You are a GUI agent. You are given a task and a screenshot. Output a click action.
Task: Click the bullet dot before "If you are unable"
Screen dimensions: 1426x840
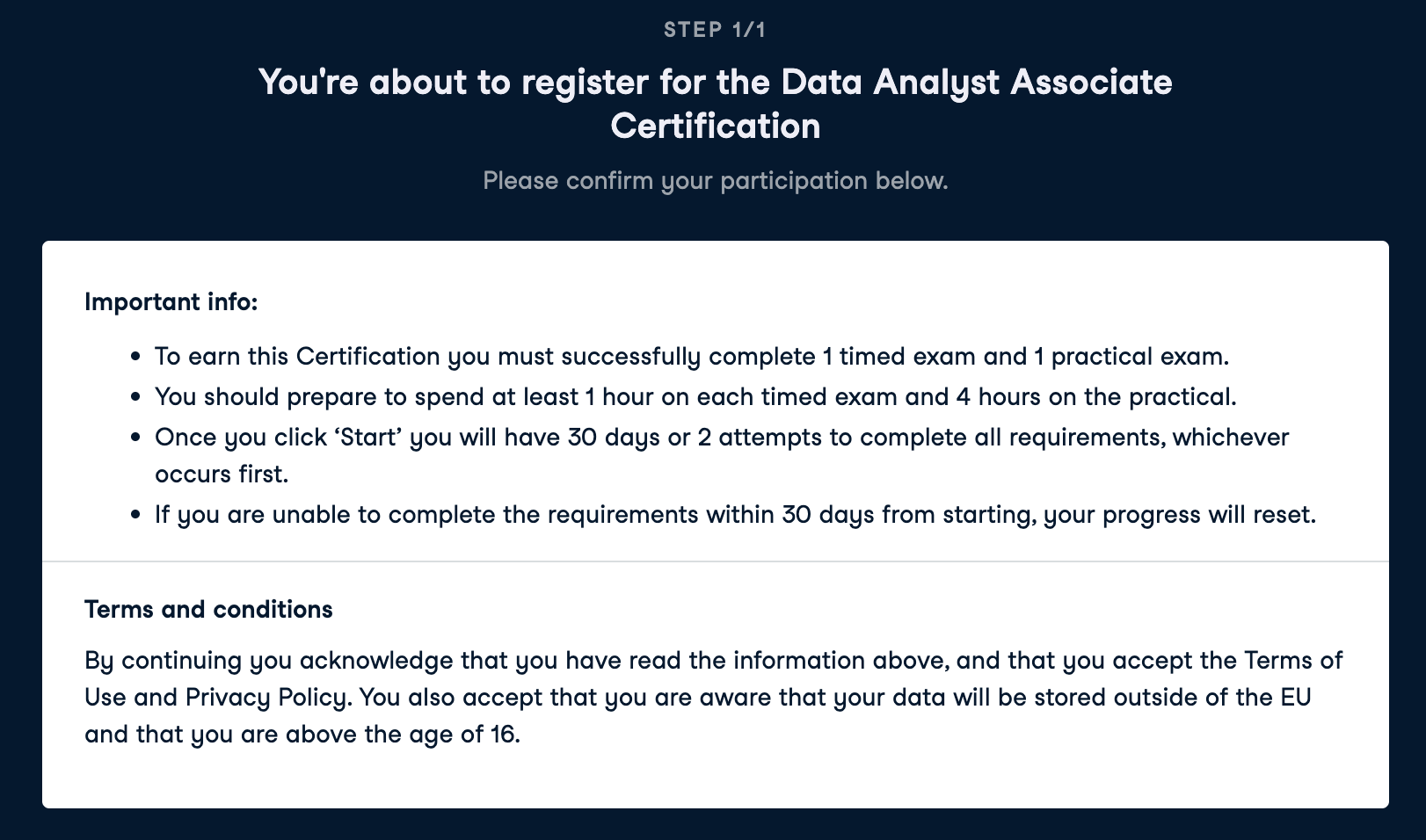135,515
